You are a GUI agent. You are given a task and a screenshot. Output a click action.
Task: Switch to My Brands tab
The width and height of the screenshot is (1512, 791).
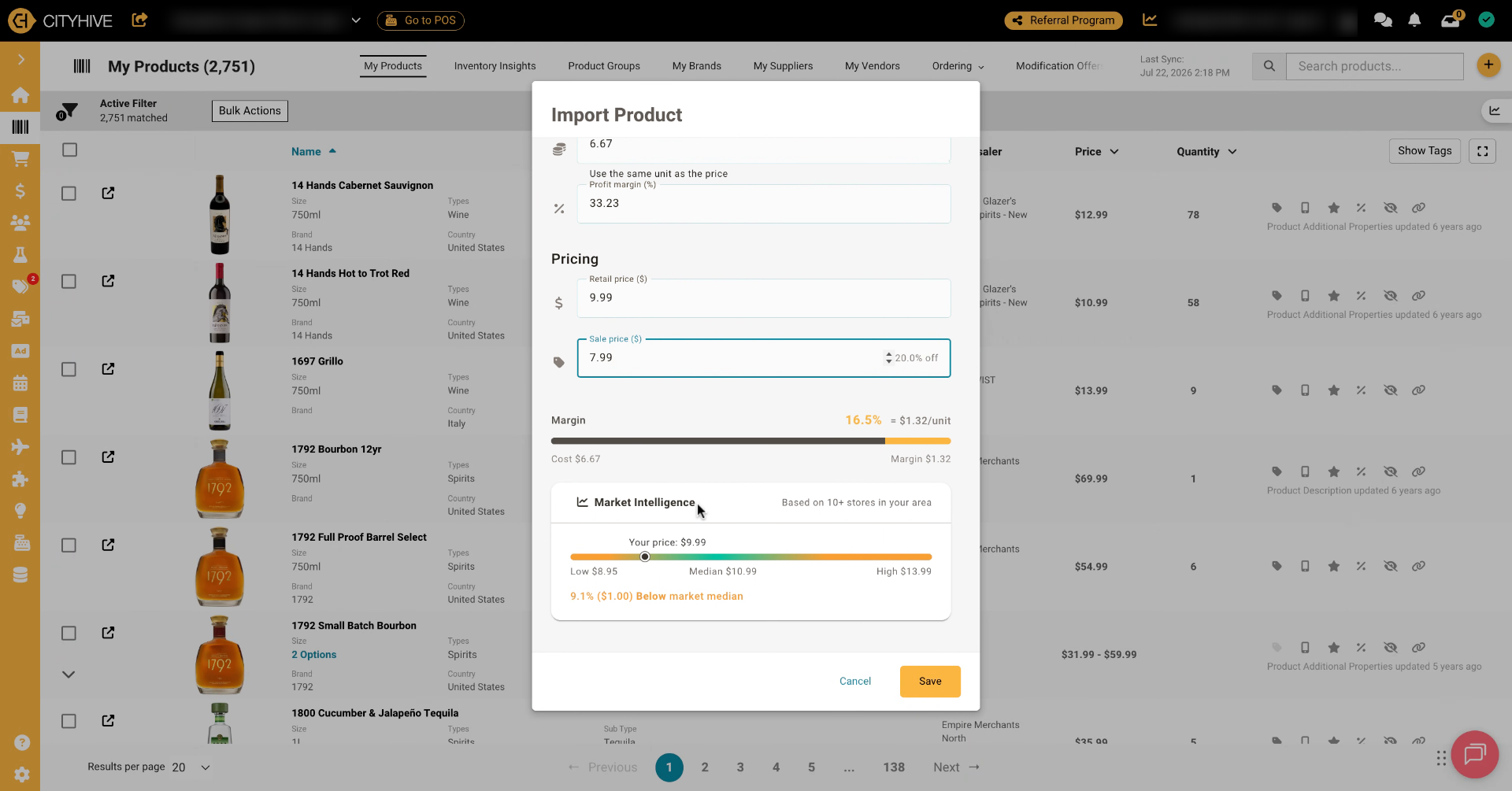pyautogui.click(x=697, y=66)
